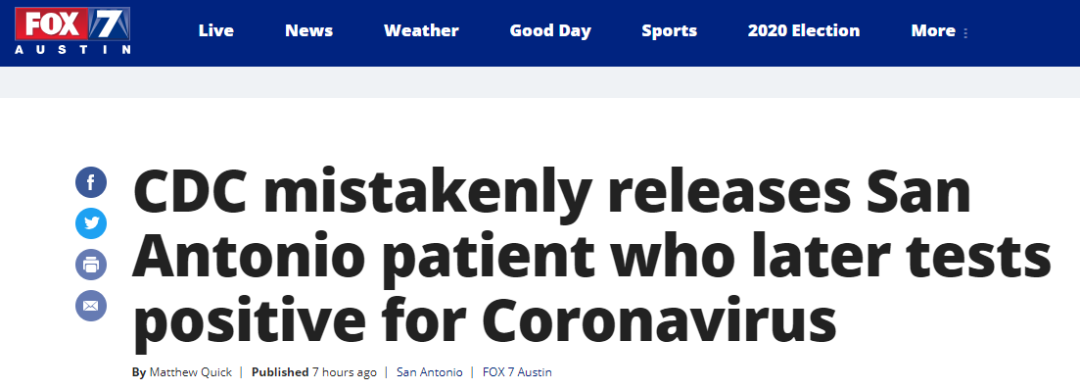This screenshot has height=390, width=1080.
Task: Select Good Day in the navigation bar
Action: point(550,32)
